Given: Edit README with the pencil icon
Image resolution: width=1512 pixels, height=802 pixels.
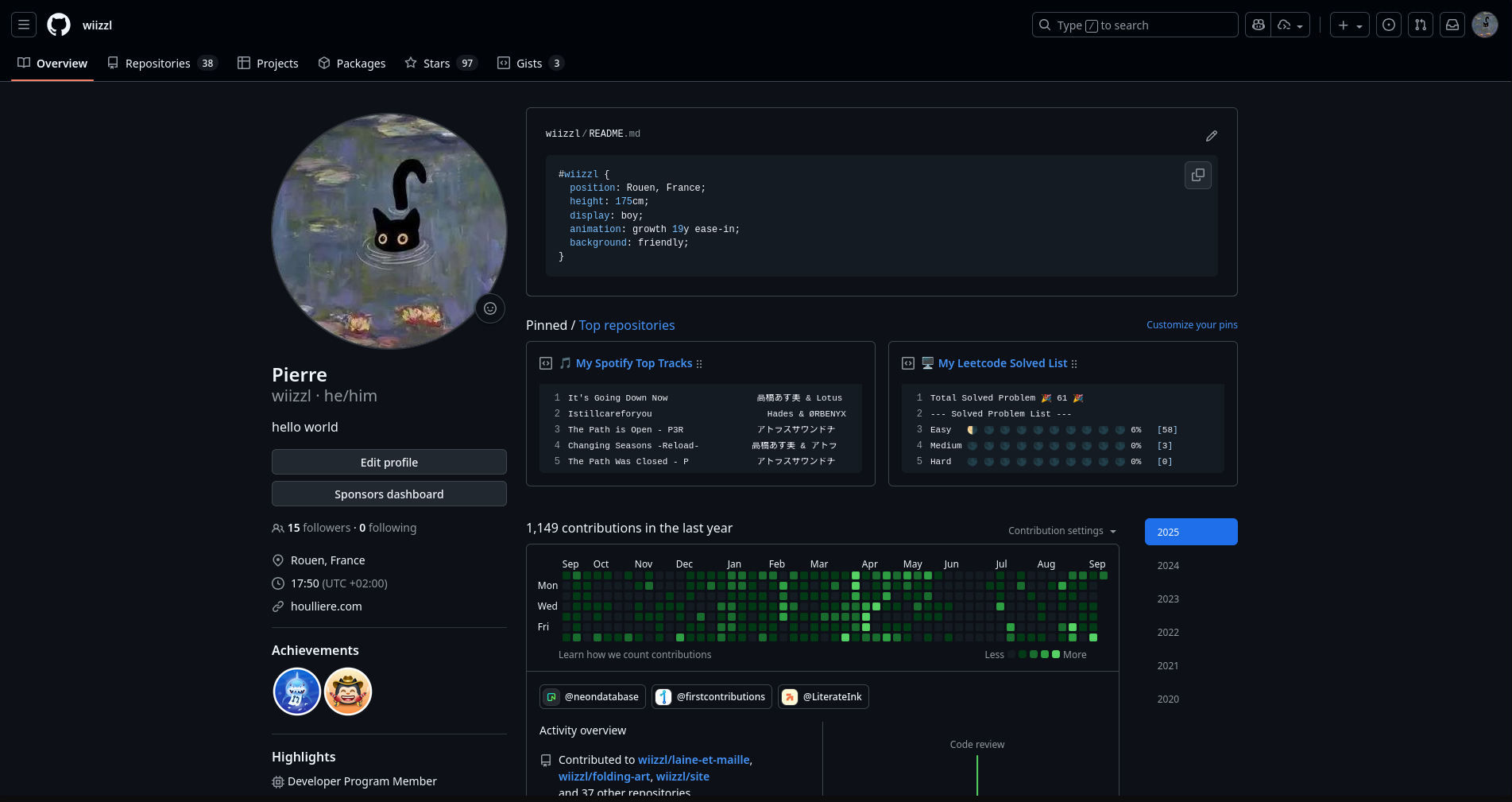Looking at the screenshot, I should click(x=1211, y=136).
